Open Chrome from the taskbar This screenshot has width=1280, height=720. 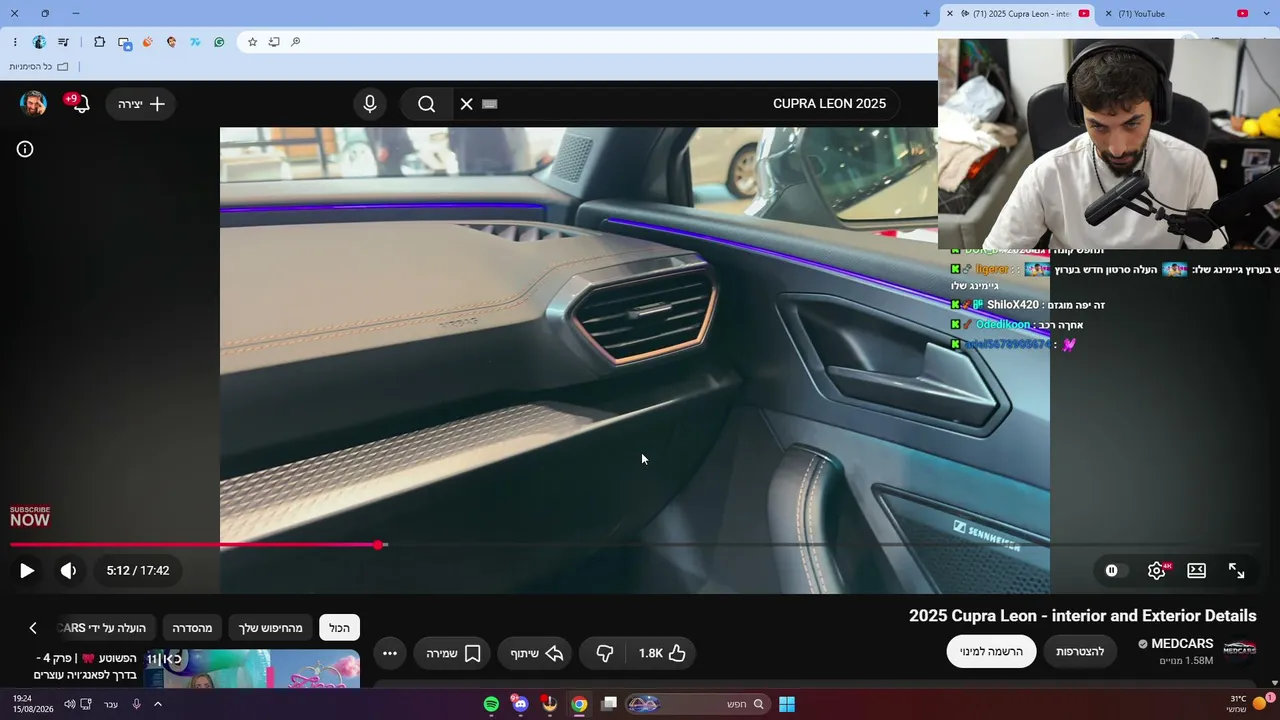coord(579,704)
